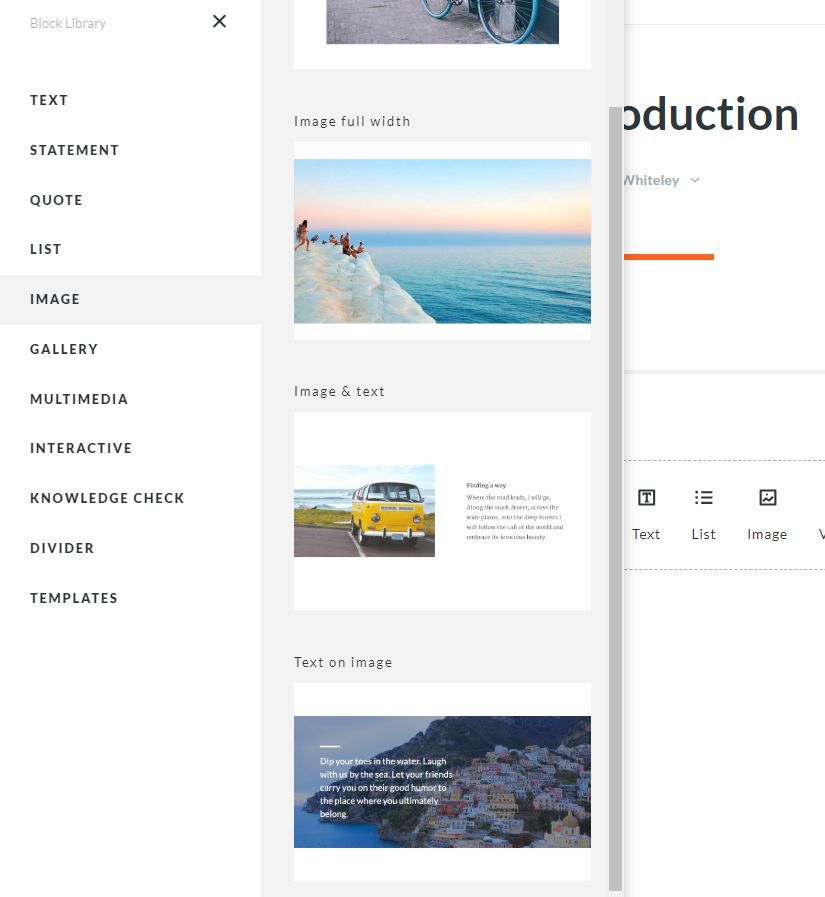Screen dimensions: 825x897
Task: Click the 'Text on image' label
Action: pos(343,662)
